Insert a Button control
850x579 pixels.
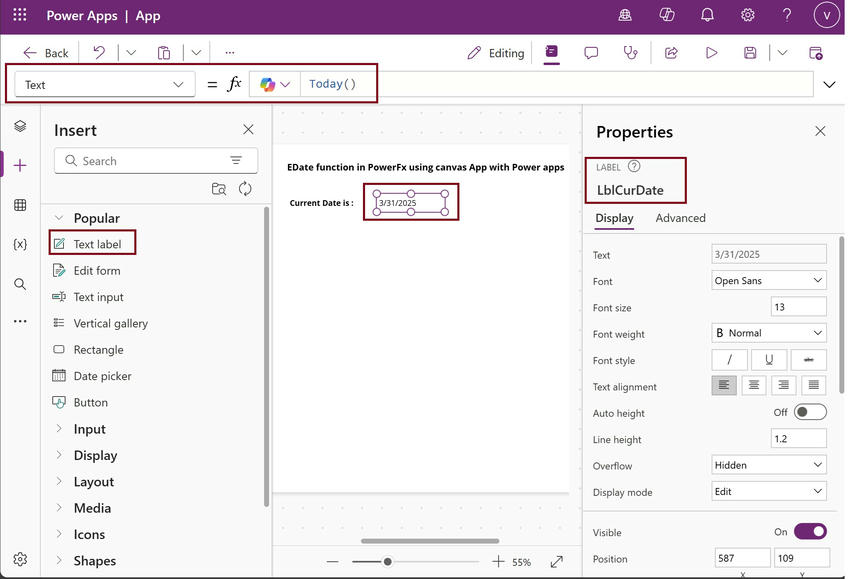coord(80,402)
